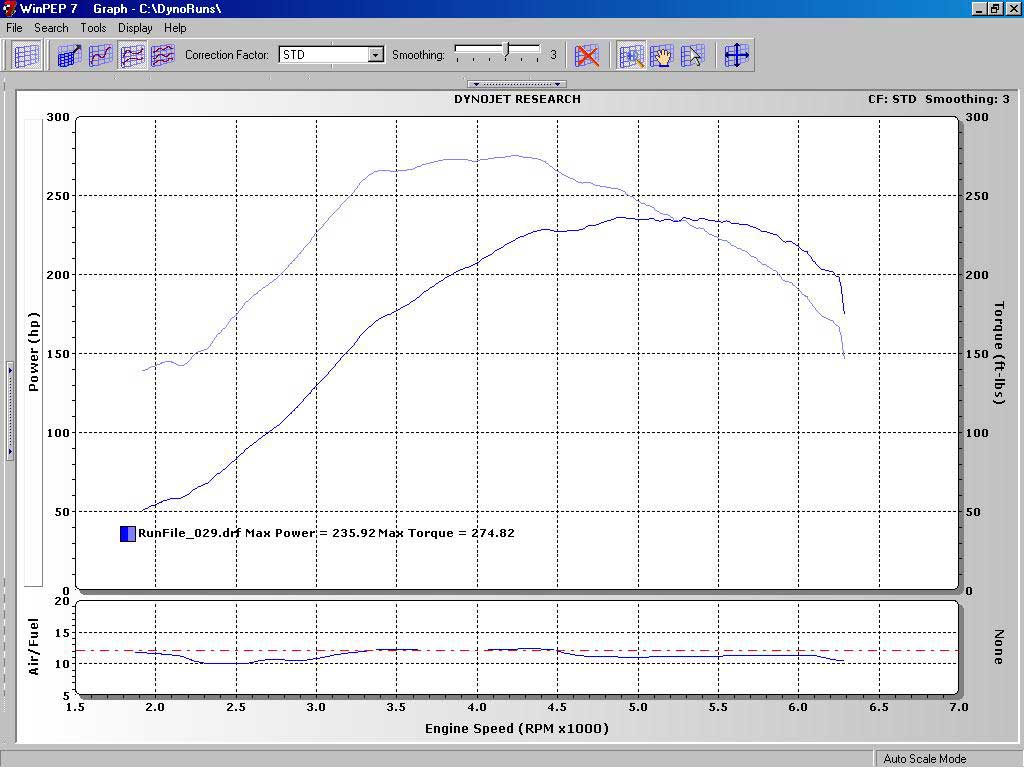Viewport: 1024px width, 768px height.
Task: Open the Display menu
Action: click(135, 28)
